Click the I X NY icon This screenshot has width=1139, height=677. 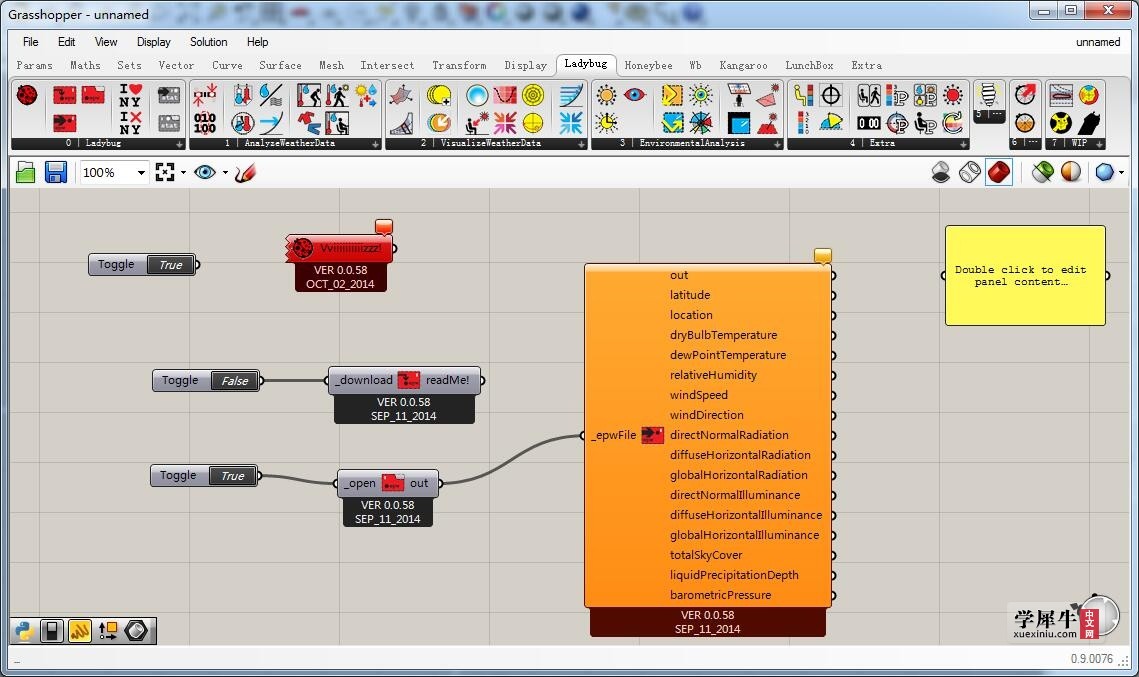coord(131,122)
